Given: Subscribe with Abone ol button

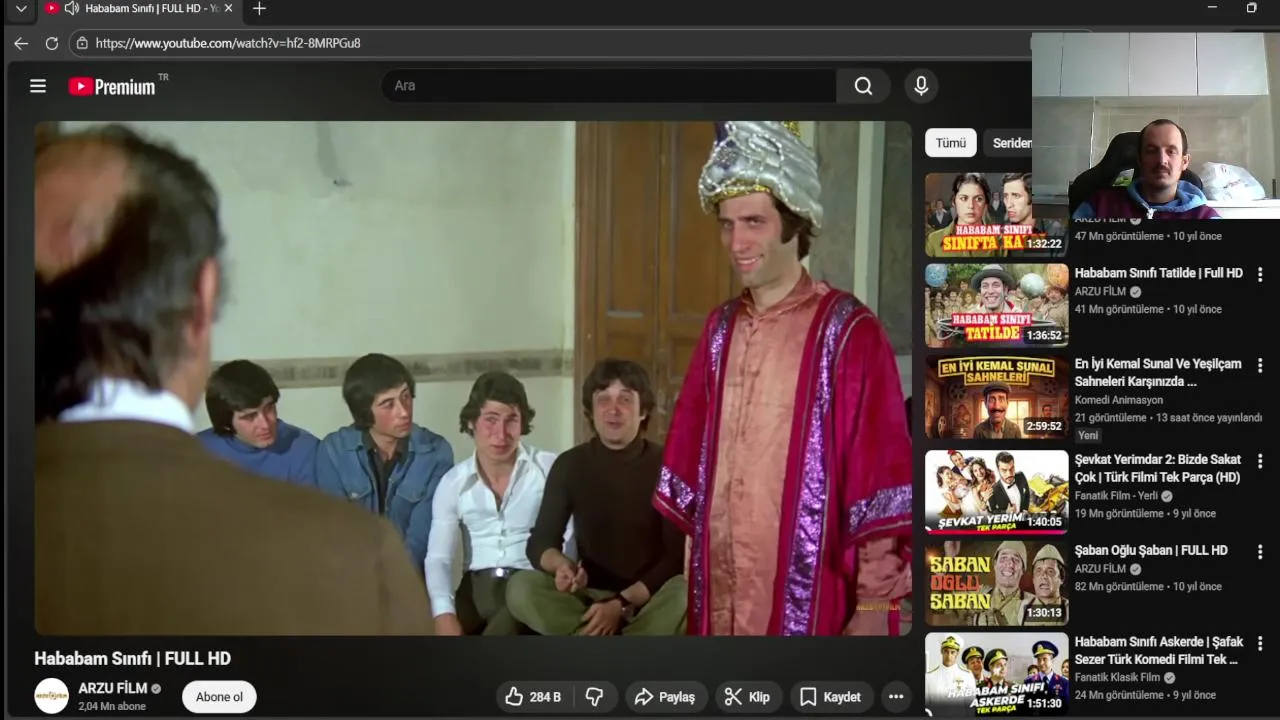Looking at the screenshot, I should (x=219, y=697).
